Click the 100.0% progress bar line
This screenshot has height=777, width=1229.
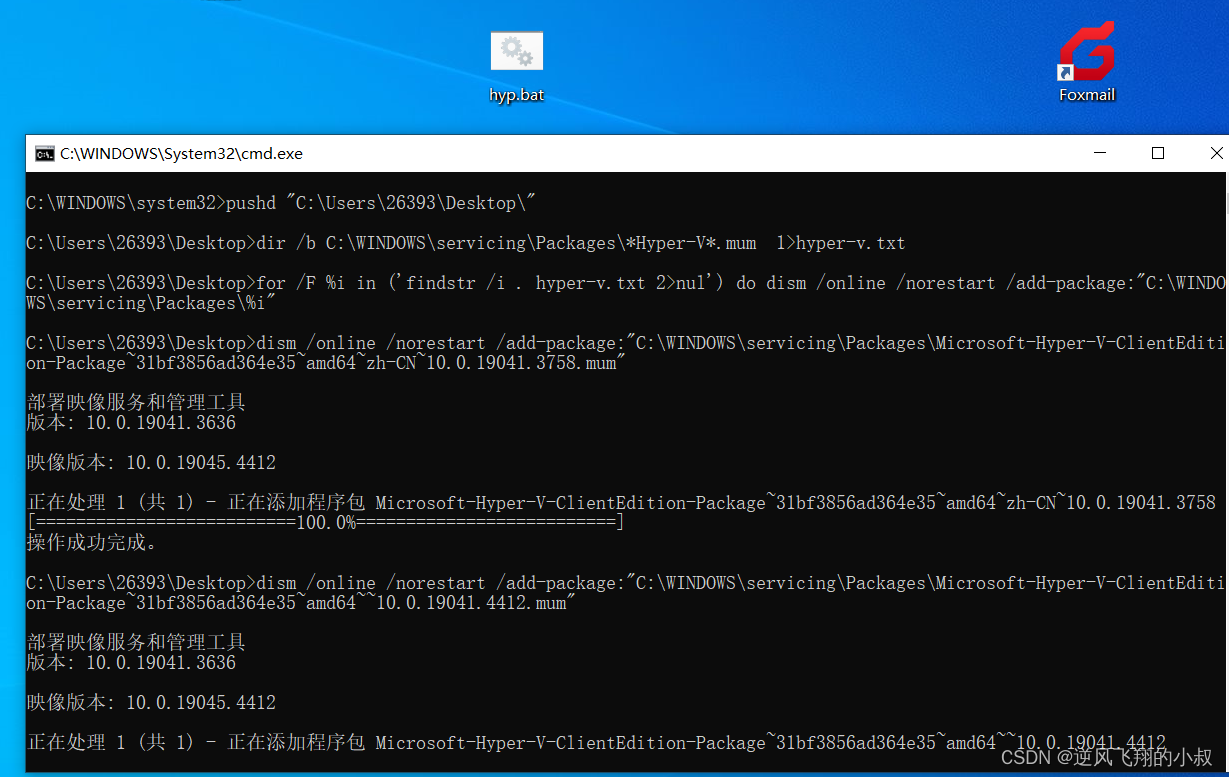(x=325, y=523)
